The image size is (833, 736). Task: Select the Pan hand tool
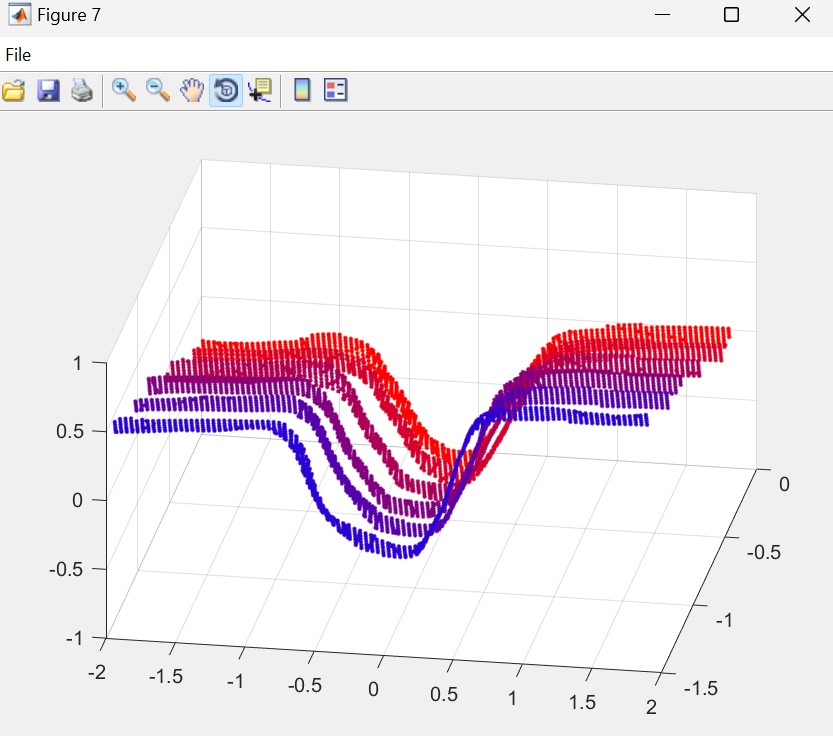(x=191, y=91)
